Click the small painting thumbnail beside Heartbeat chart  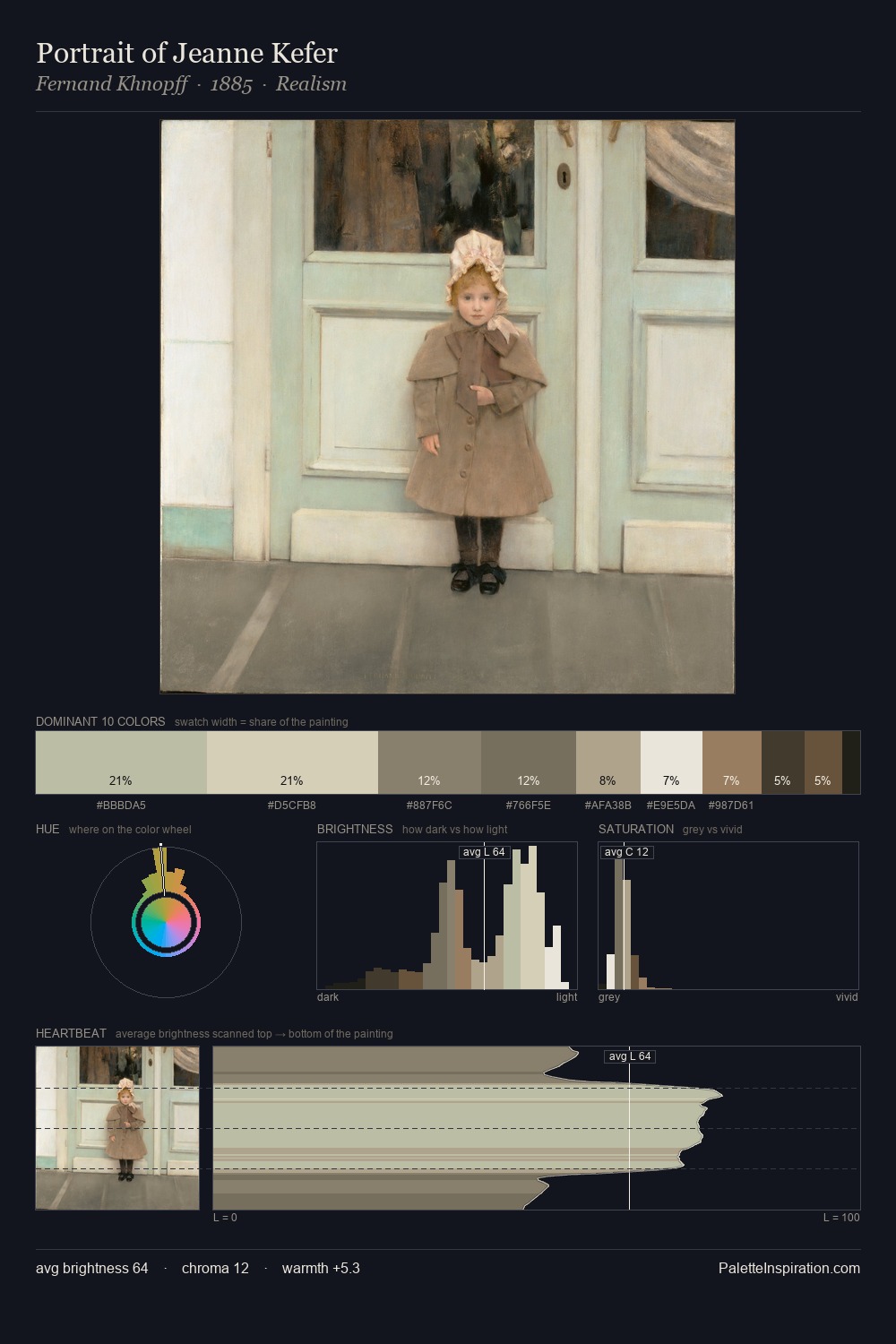[117, 1128]
